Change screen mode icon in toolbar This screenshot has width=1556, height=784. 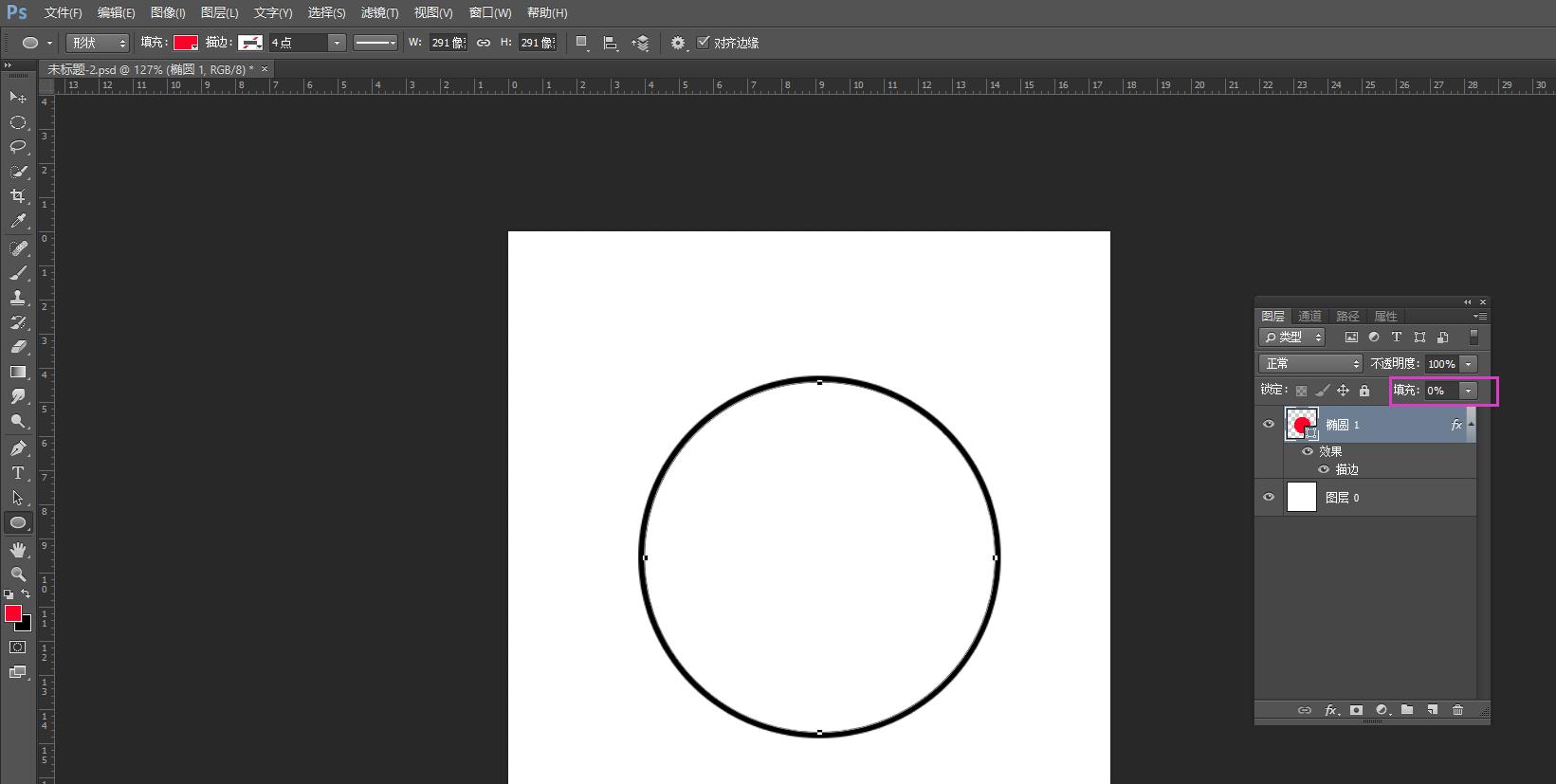point(17,672)
